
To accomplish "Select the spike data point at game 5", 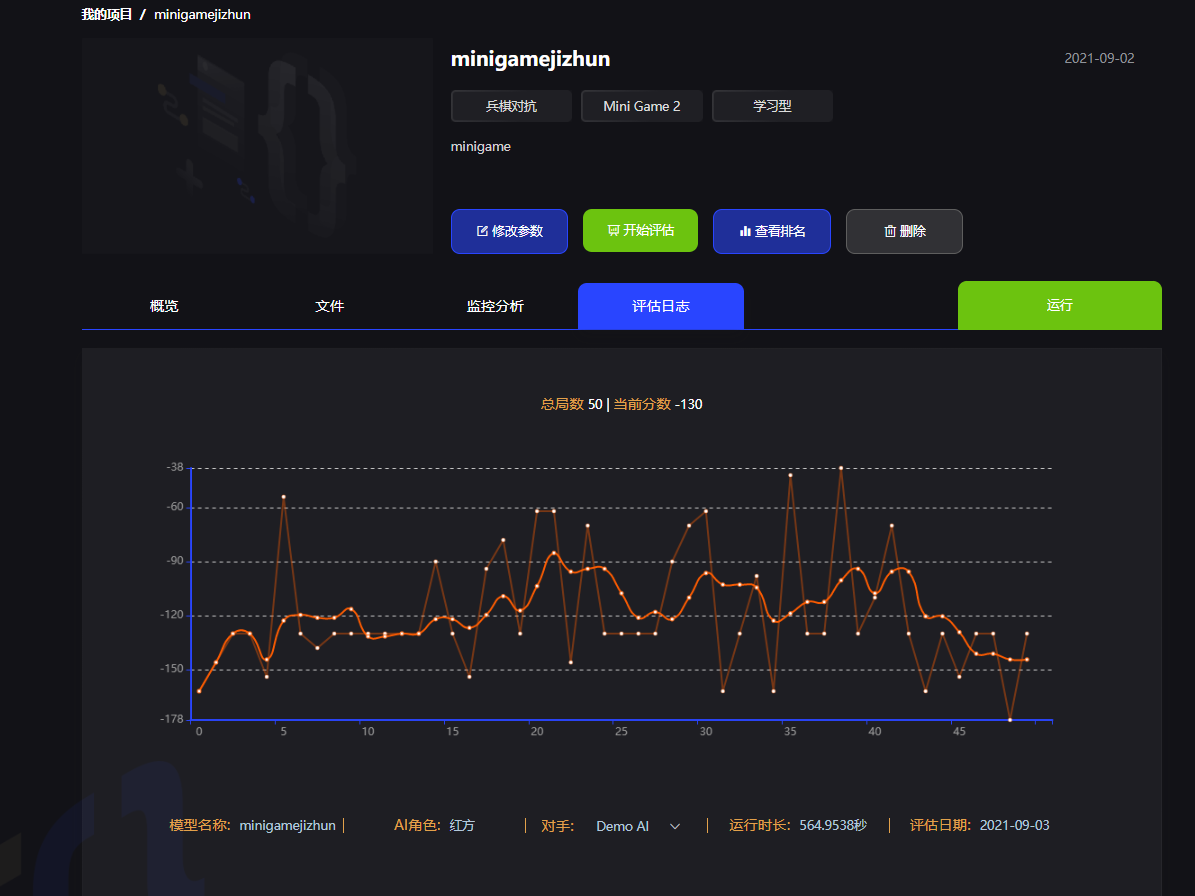I will 284,497.
